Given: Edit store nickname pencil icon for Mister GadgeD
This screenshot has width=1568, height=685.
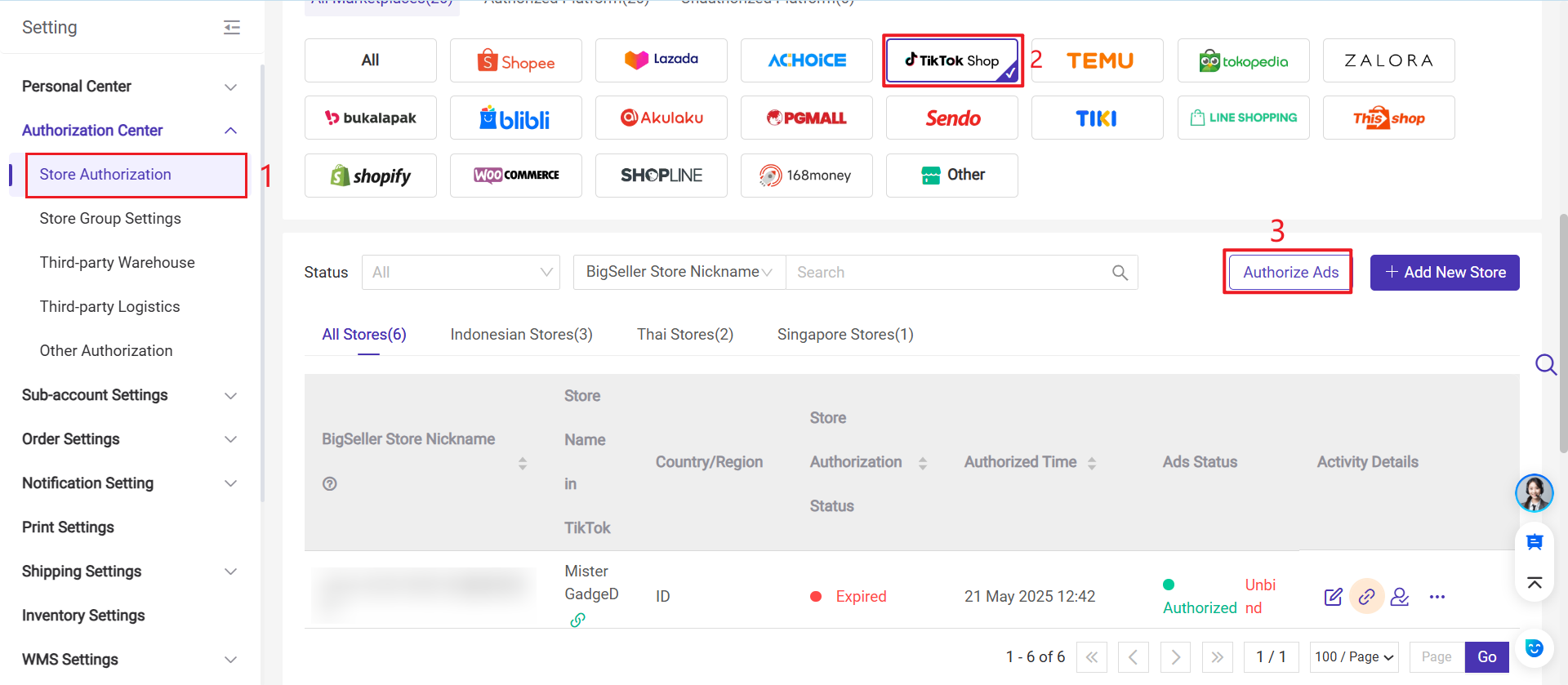Looking at the screenshot, I should pyautogui.click(x=1333, y=597).
